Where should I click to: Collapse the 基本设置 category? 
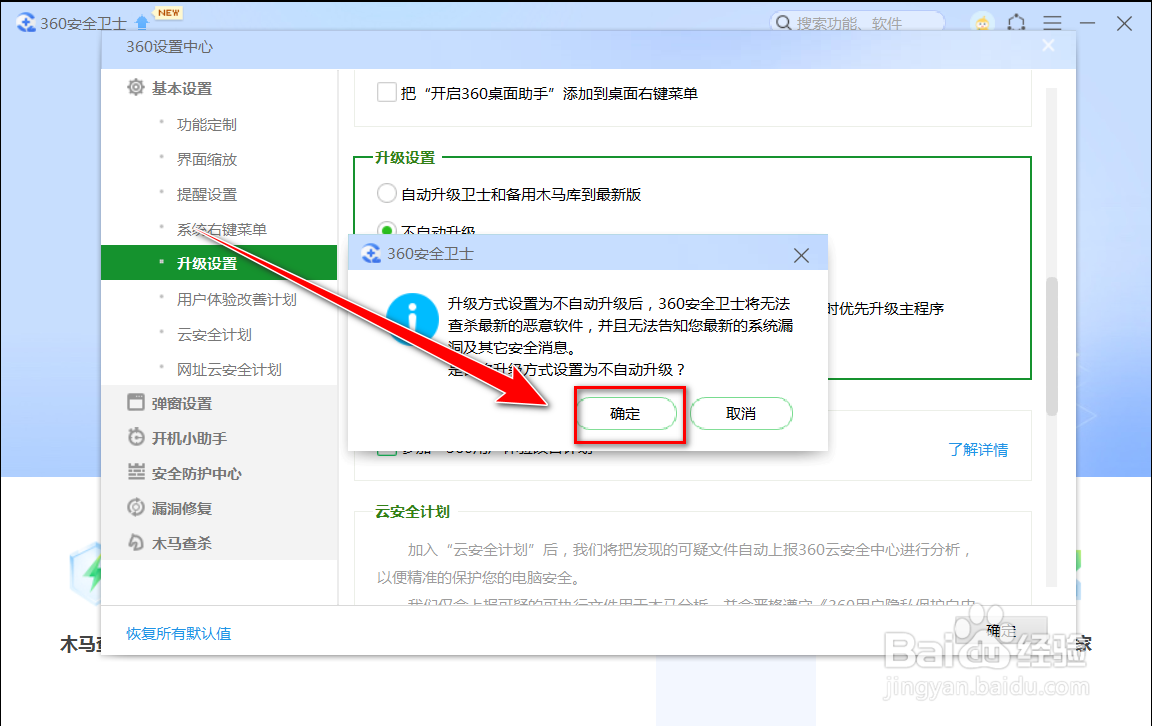(x=181, y=88)
